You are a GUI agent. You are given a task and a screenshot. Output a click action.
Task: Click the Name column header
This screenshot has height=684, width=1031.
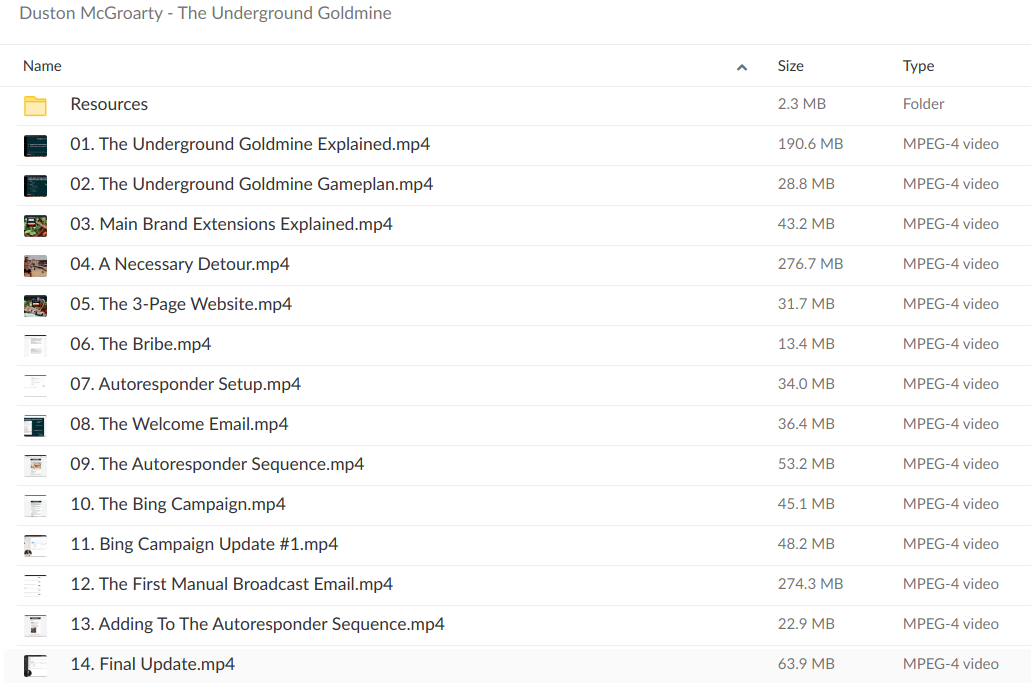tap(42, 66)
